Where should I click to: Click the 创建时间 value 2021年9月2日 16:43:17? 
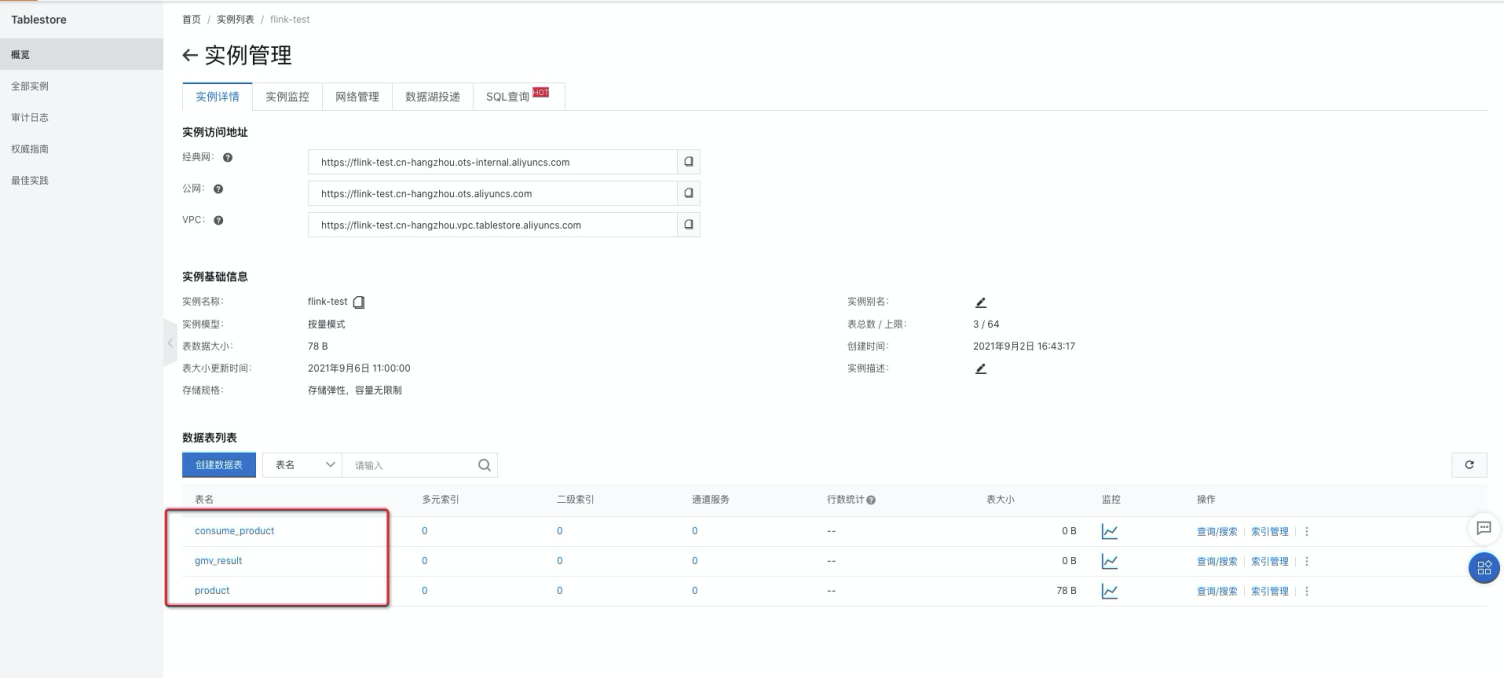coord(1023,346)
